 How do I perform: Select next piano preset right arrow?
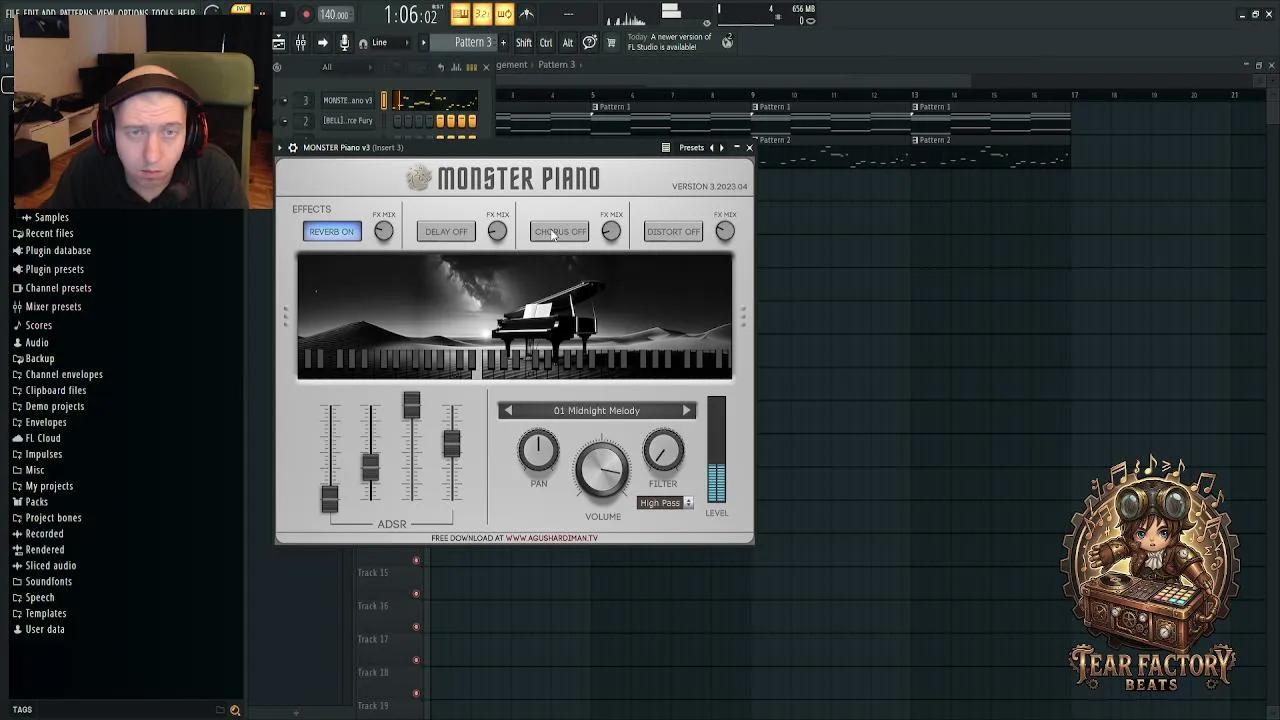687,411
